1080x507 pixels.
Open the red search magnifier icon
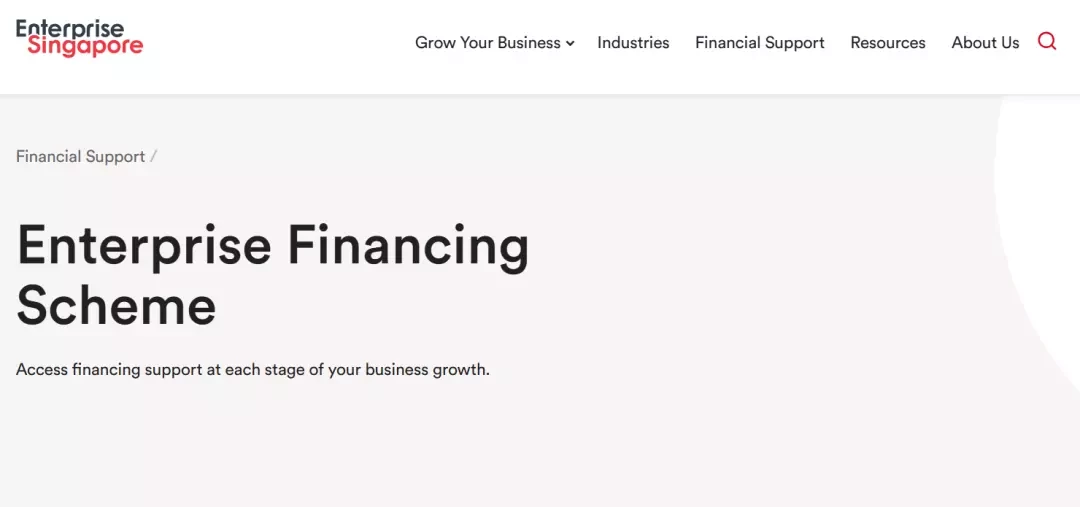1047,42
